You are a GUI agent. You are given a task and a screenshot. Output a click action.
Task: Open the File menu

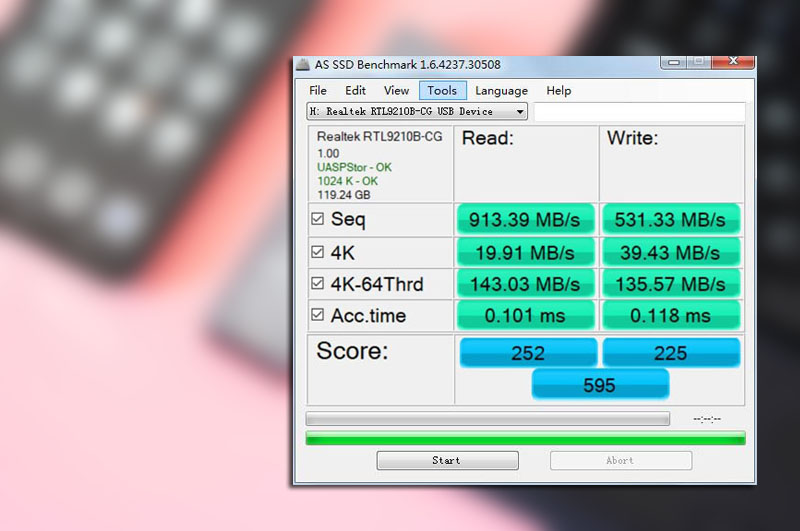coord(317,91)
